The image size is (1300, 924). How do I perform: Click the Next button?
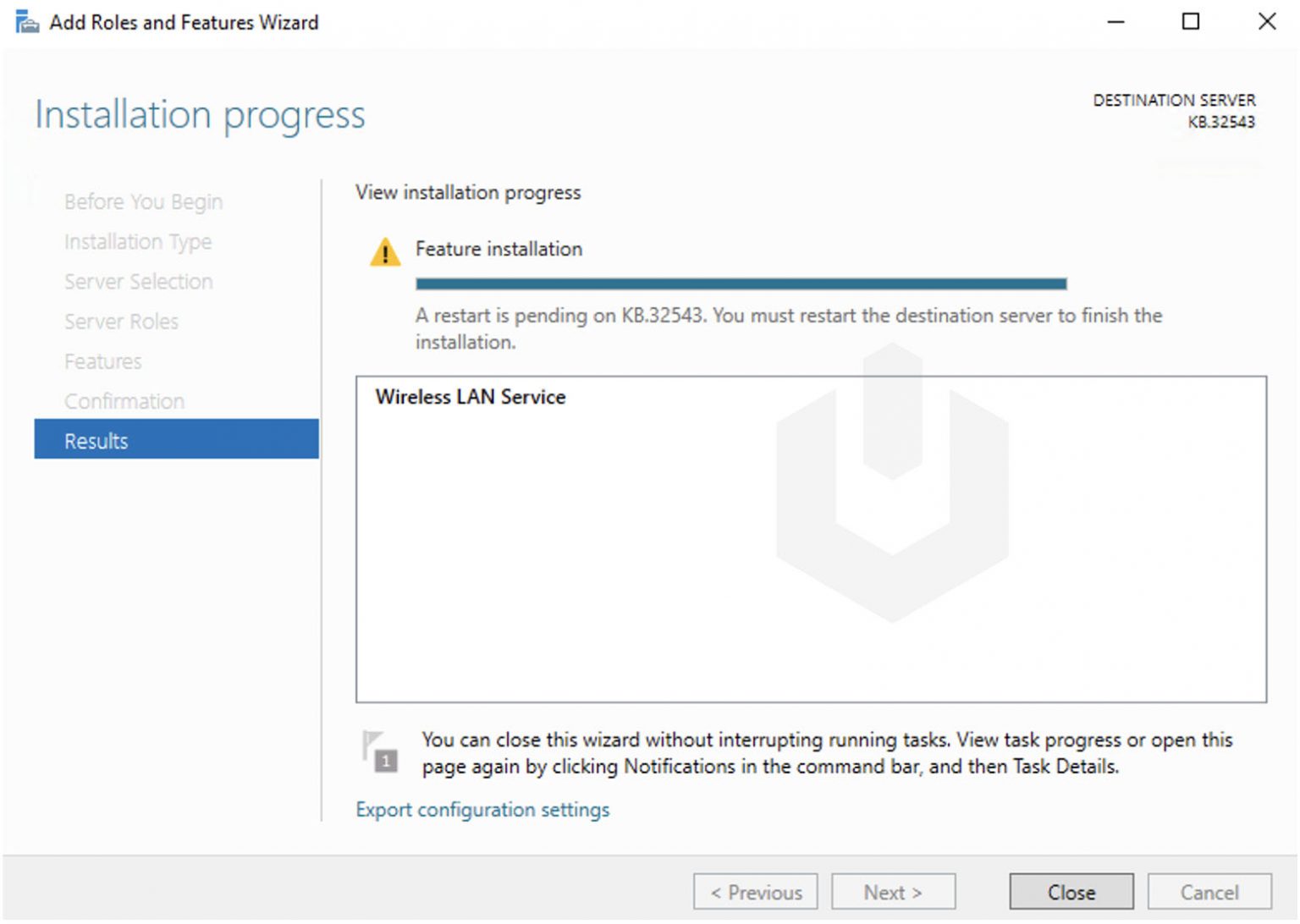pyautogui.click(x=893, y=892)
